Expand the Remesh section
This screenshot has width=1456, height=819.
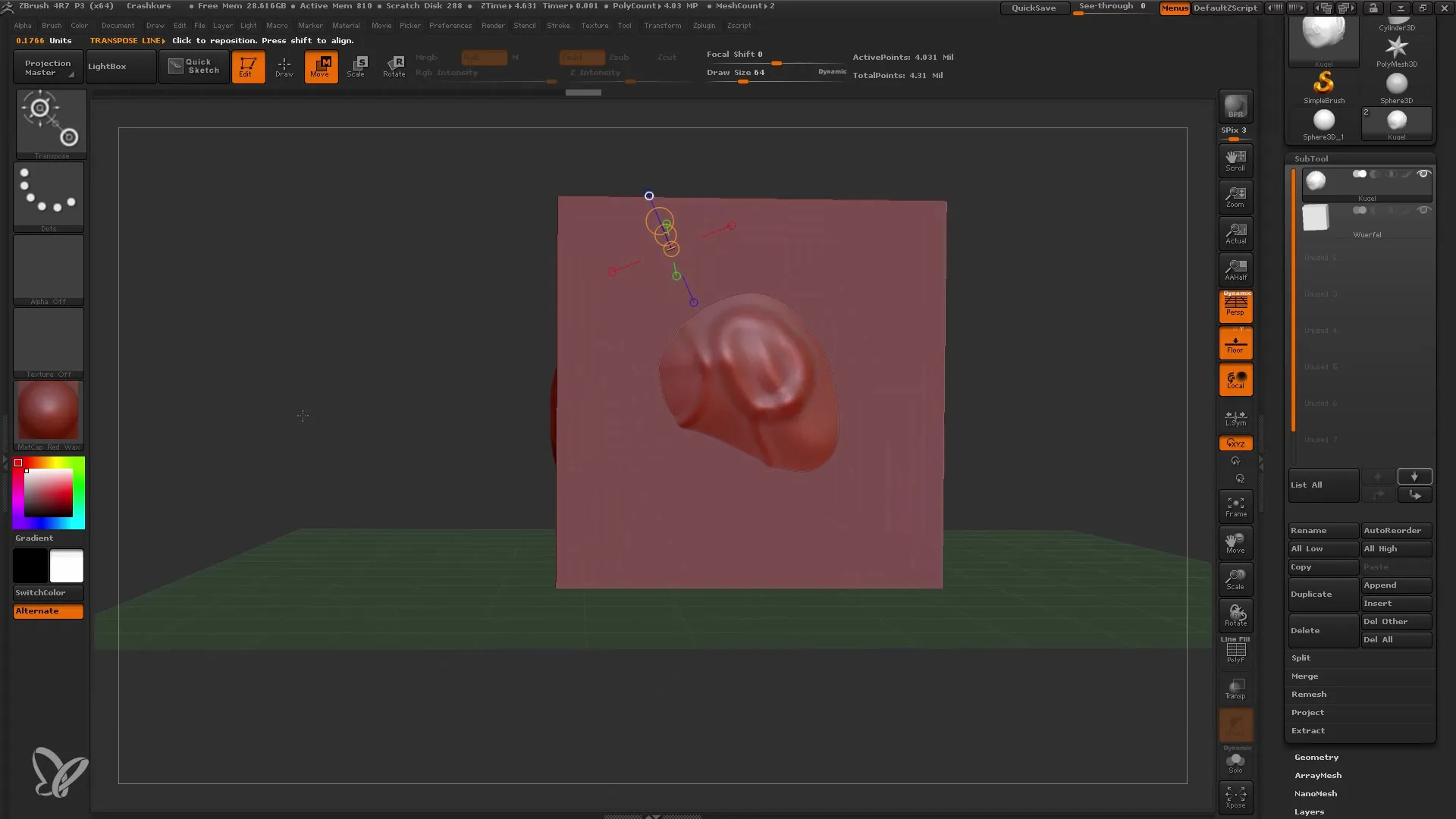1309,695
